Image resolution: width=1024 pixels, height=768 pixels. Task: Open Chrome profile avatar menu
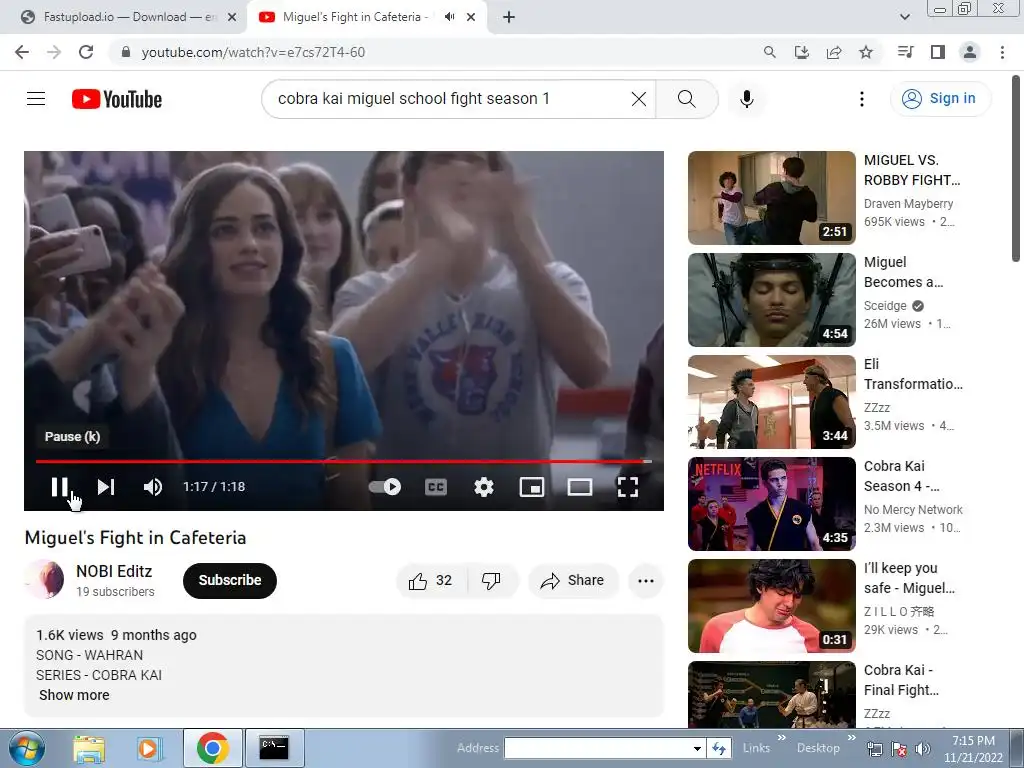(x=970, y=52)
